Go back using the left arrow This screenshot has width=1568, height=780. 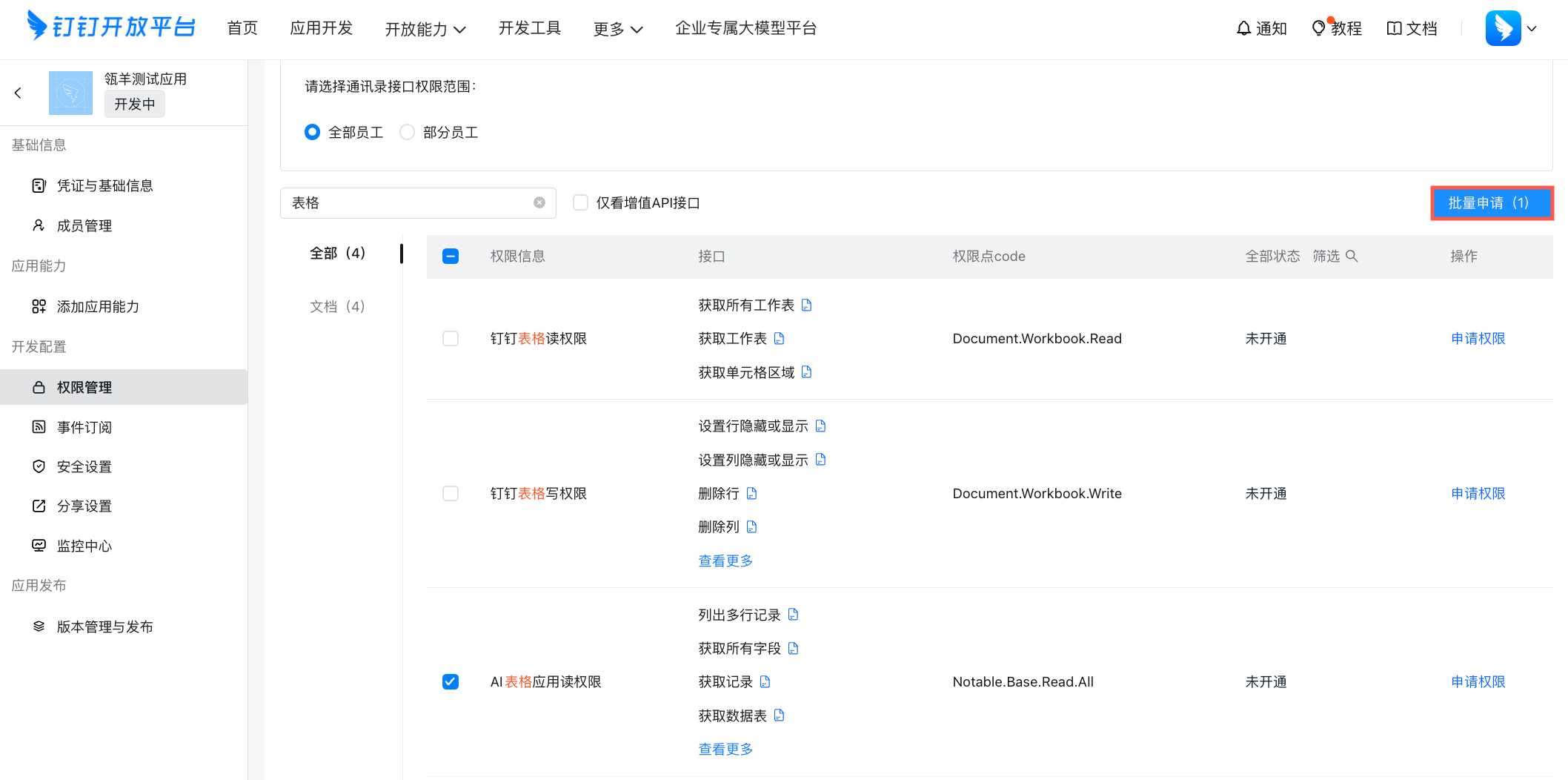(x=18, y=93)
